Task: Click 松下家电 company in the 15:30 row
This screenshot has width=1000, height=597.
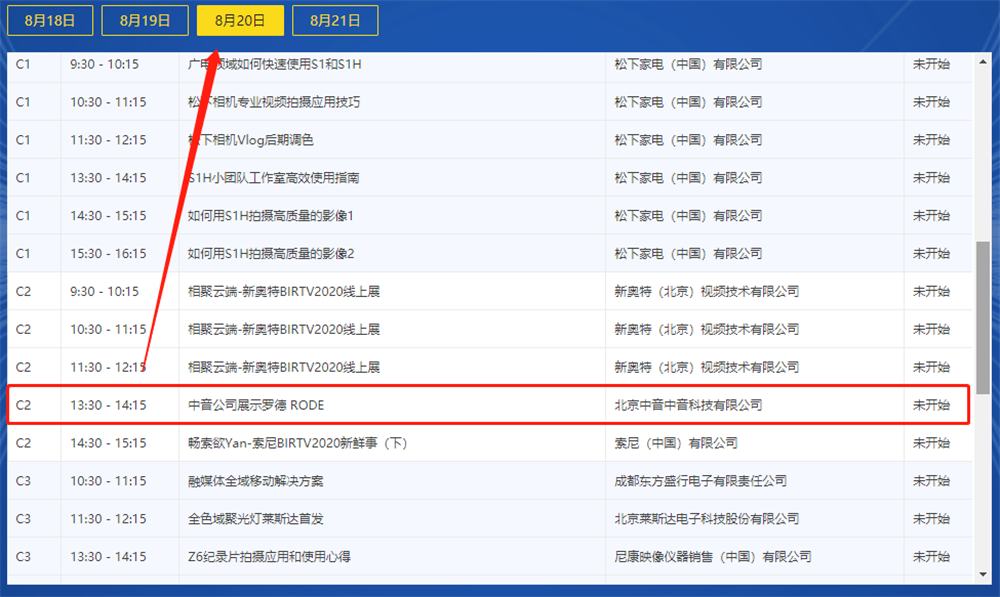Action: pyautogui.click(x=688, y=253)
